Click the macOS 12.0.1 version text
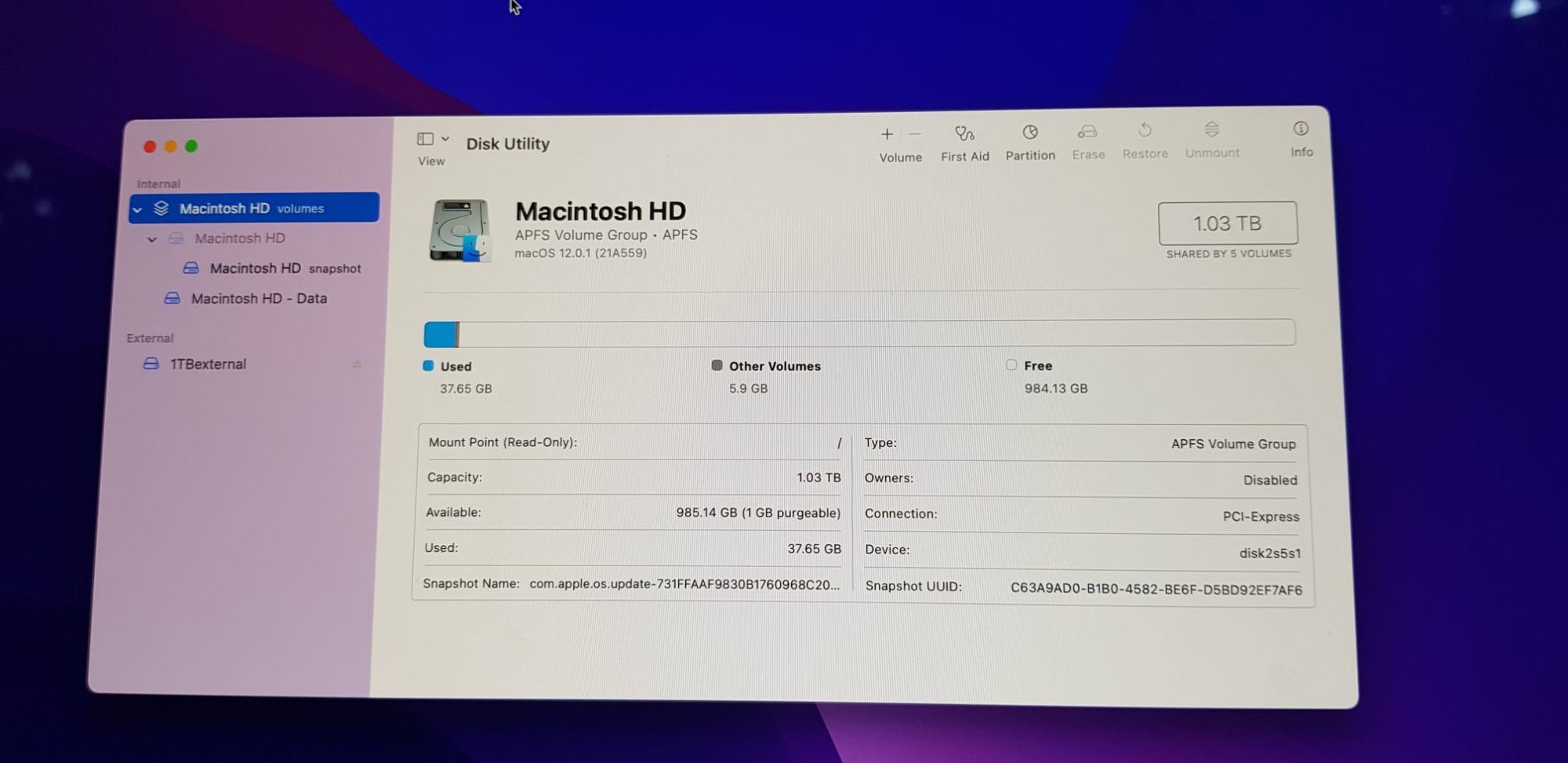Image resolution: width=1568 pixels, height=763 pixels. (x=581, y=253)
